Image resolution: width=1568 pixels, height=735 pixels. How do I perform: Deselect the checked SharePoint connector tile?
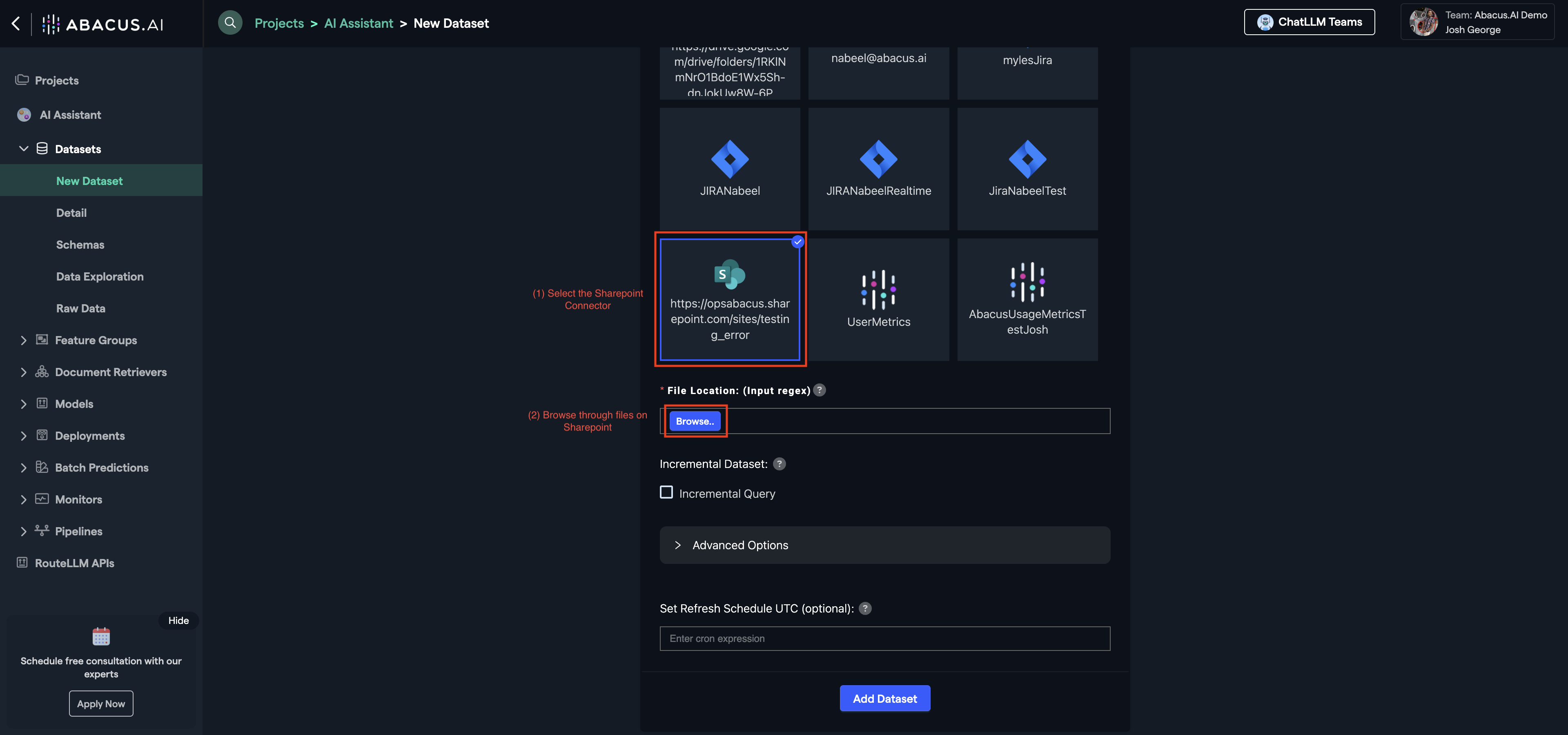pos(730,298)
